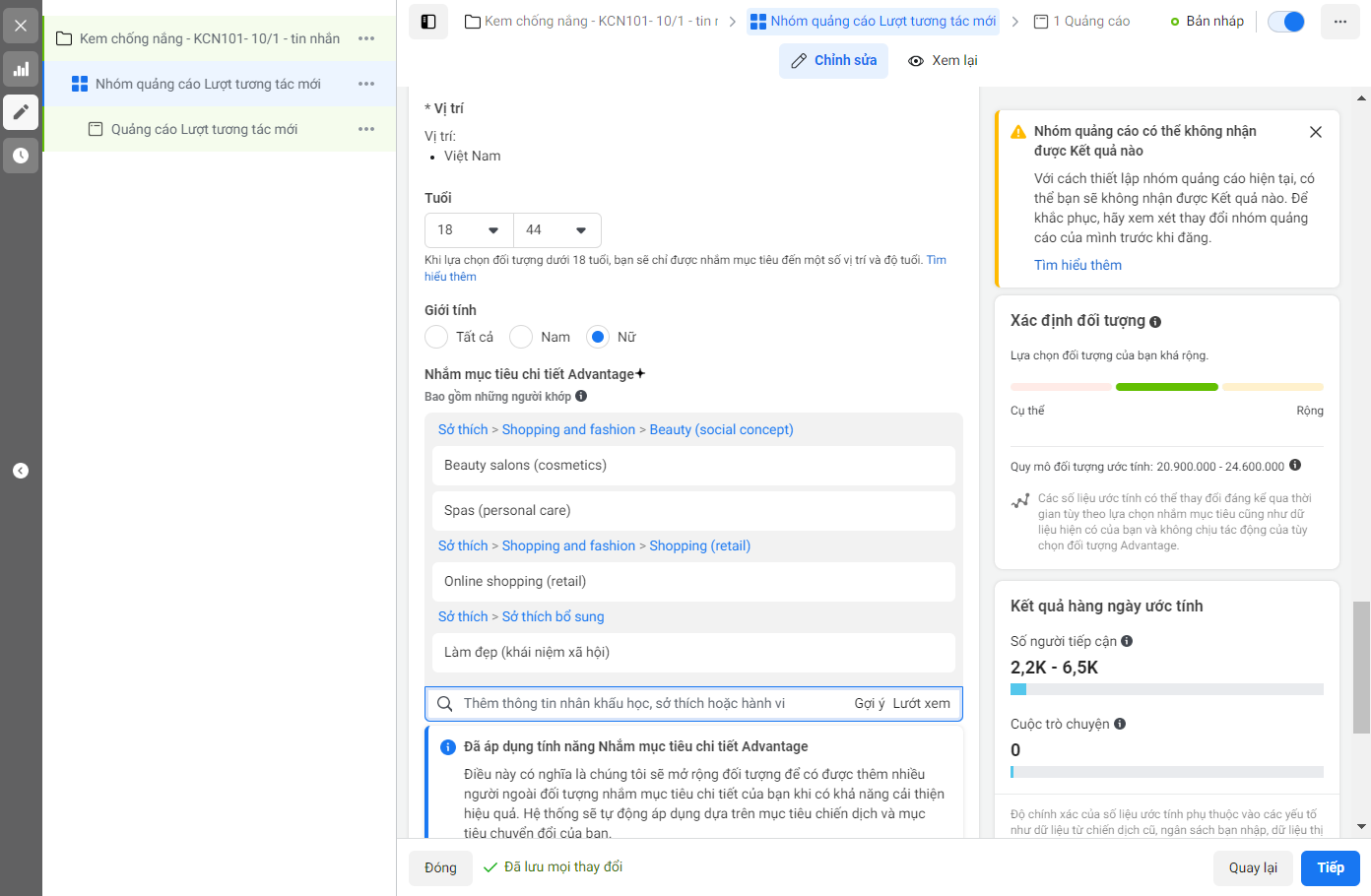Open three-dot menu for Nhóm quảng cáo row

click(x=366, y=84)
